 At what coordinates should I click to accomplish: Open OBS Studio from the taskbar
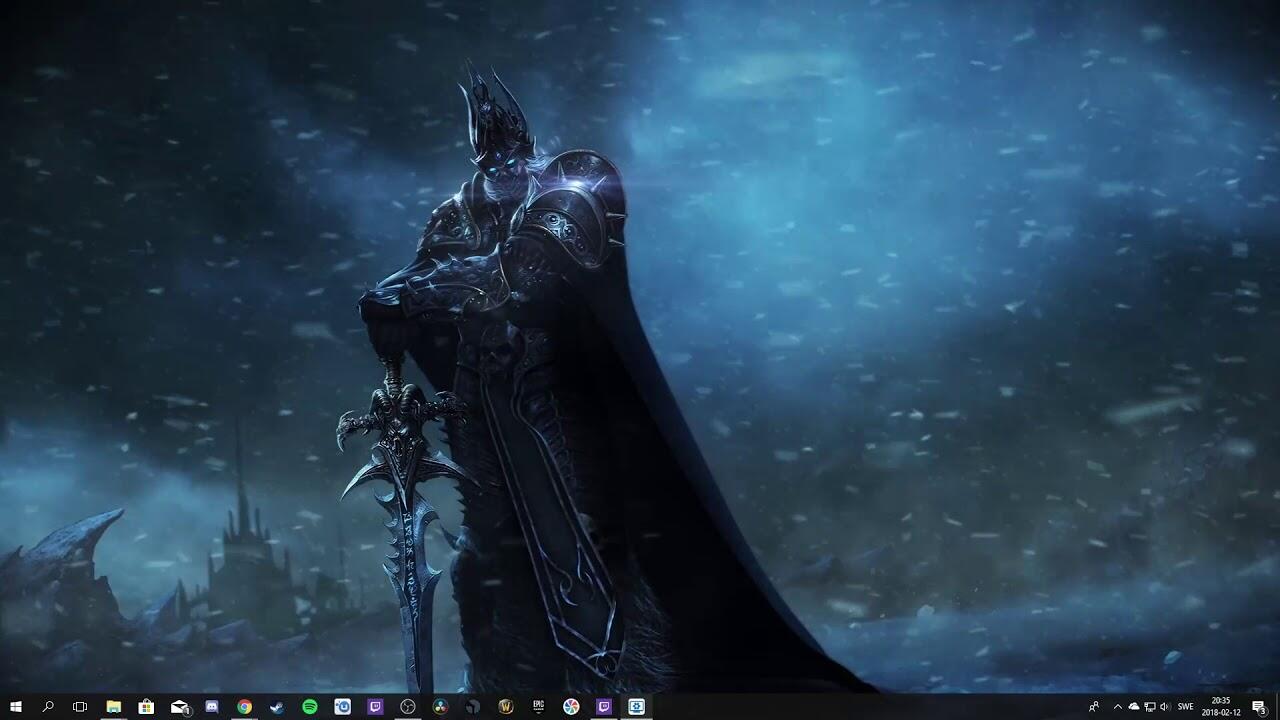pos(408,707)
